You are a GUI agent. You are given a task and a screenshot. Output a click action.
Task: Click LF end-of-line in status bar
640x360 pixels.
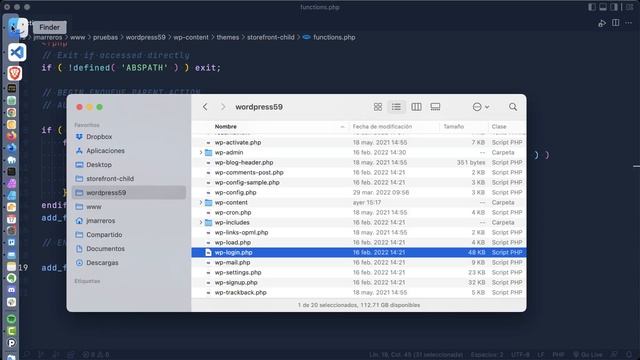click(x=540, y=355)
